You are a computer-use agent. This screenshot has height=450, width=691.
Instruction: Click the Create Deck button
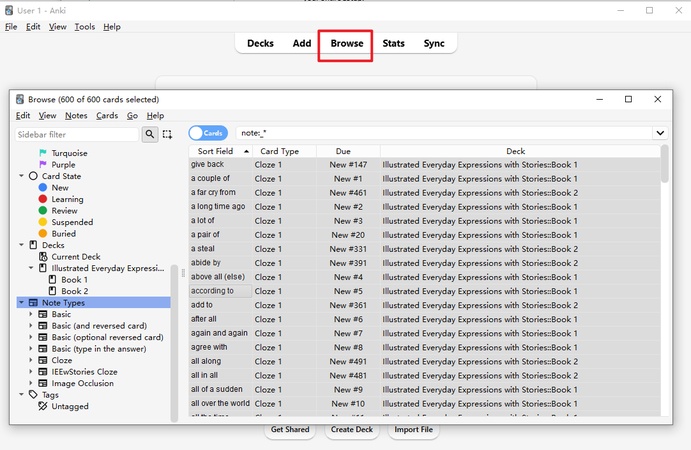click(x=352, y=430)
